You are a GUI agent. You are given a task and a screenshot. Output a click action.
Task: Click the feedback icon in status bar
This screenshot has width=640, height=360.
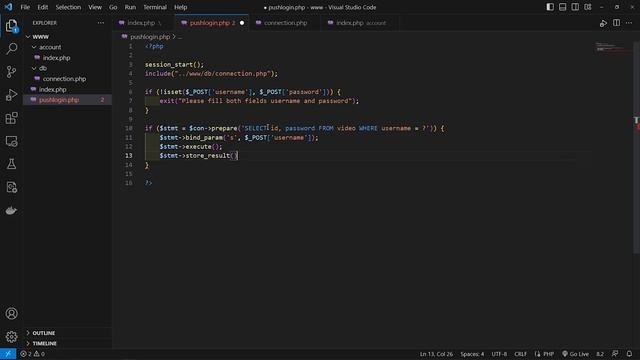615,354
